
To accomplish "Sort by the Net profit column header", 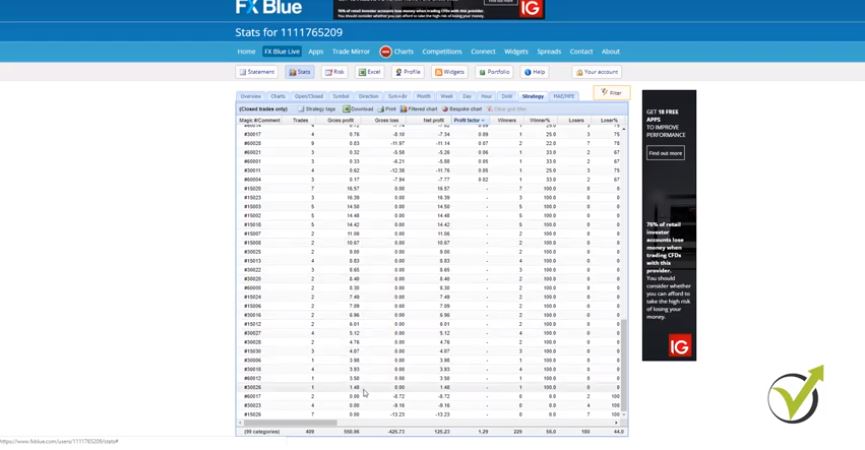I will pyautogui.click(x=433, y=120).
